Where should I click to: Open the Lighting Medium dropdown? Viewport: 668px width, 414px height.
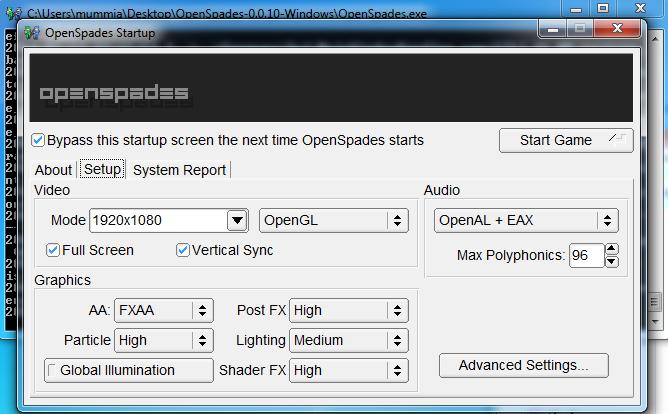click(348, 340)
